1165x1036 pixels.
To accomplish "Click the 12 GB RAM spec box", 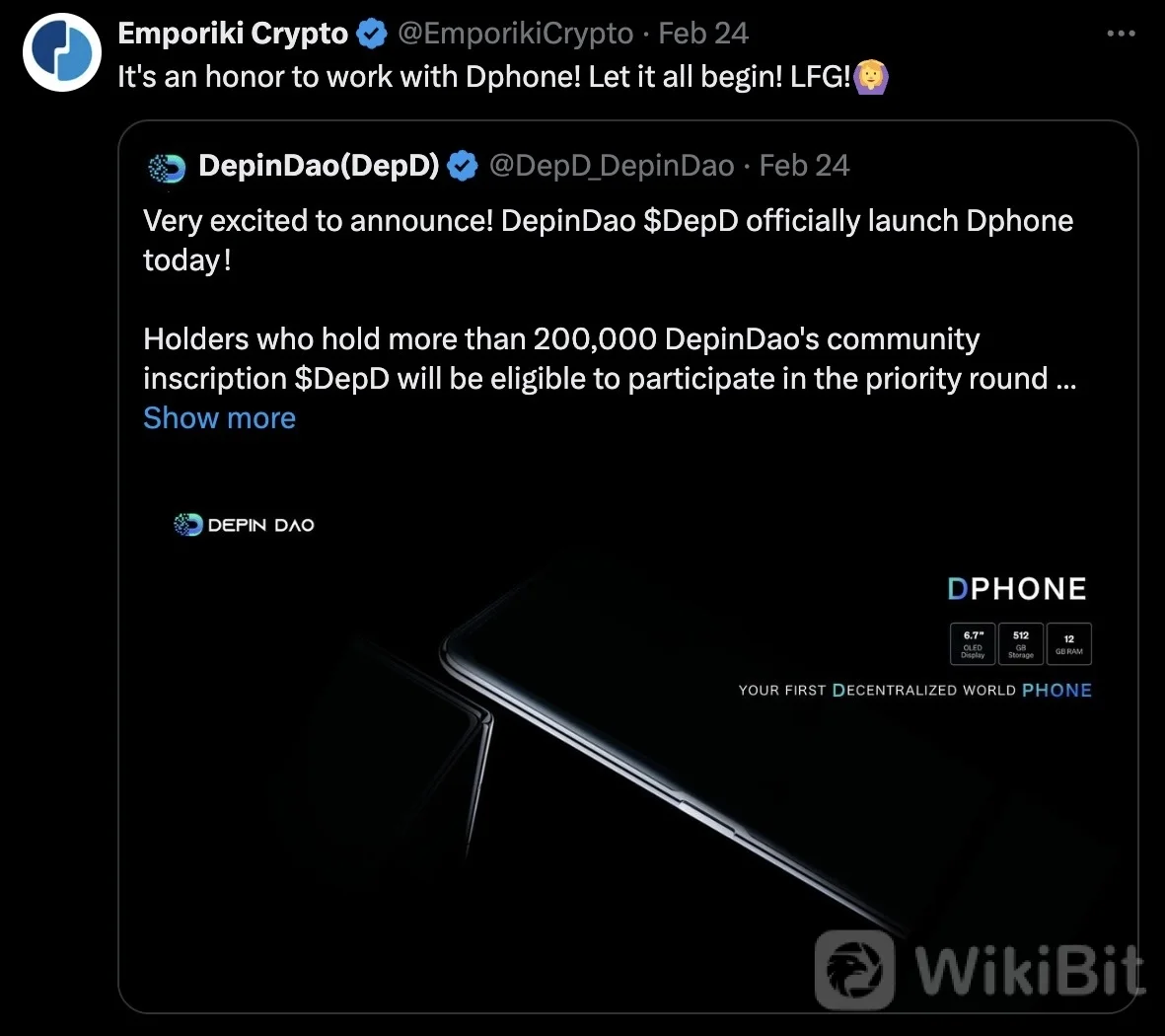I will (x=1069, y=644).
